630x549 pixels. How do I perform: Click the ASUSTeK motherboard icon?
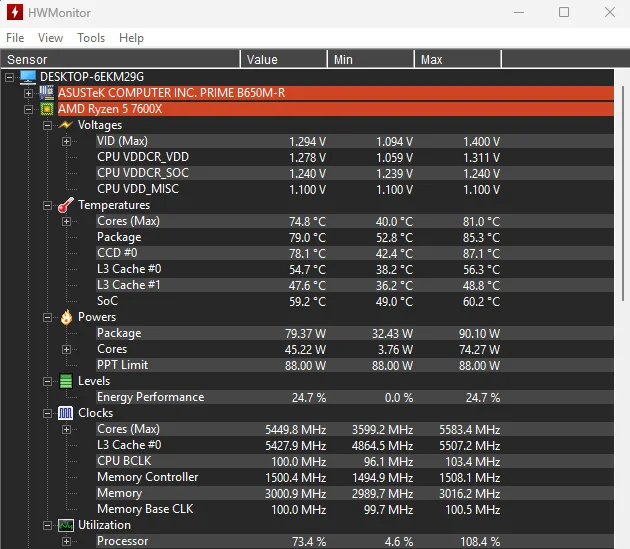click(x=47, y=93)
